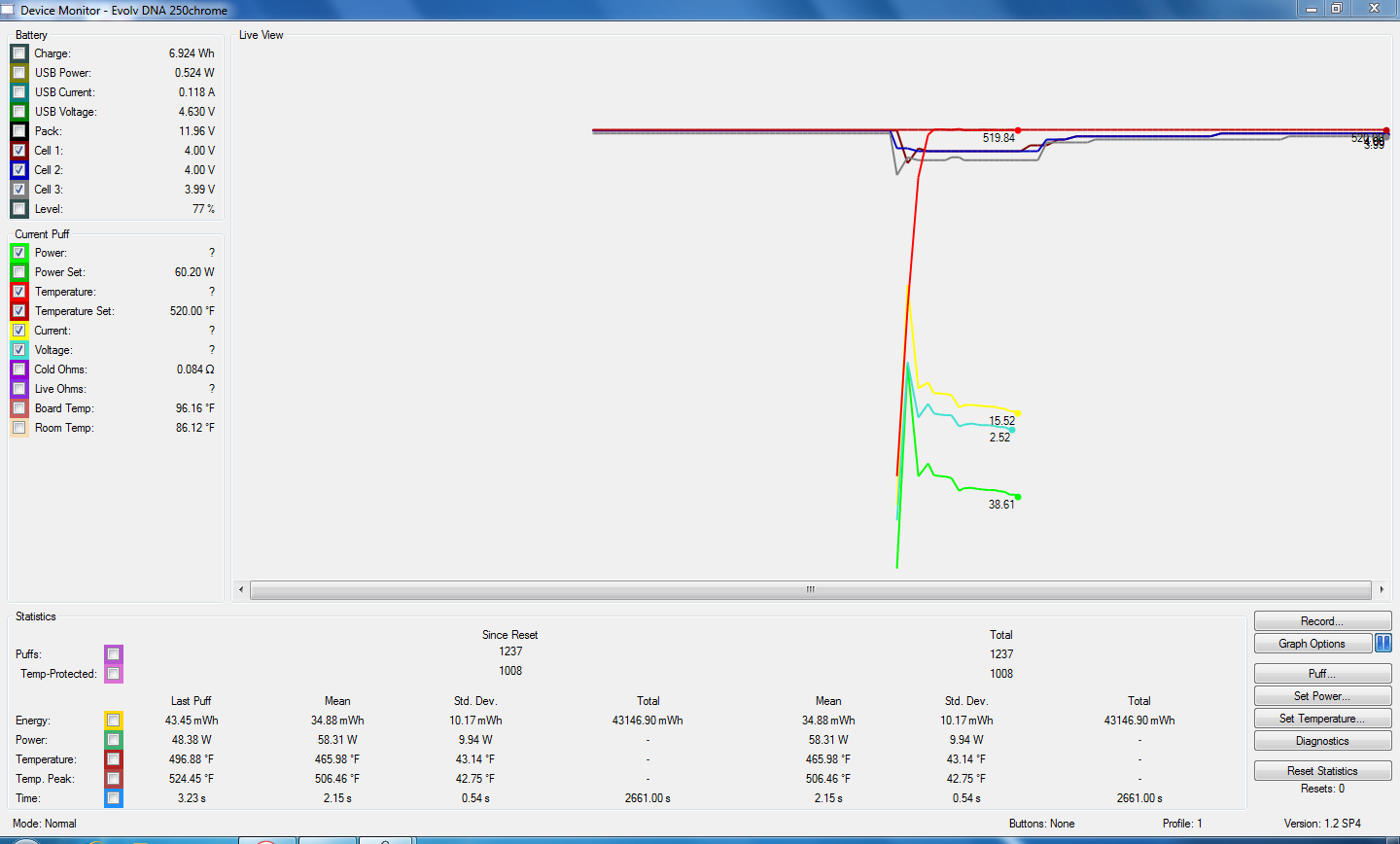The height and width of the screenshot is (844, 1400).
Task: Open the Diagnostics button
Action: (1321, 741)
